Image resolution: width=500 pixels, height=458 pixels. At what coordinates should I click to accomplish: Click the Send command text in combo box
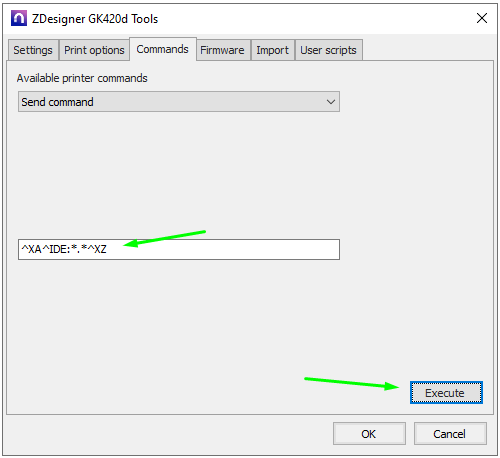tap(57, 102)
